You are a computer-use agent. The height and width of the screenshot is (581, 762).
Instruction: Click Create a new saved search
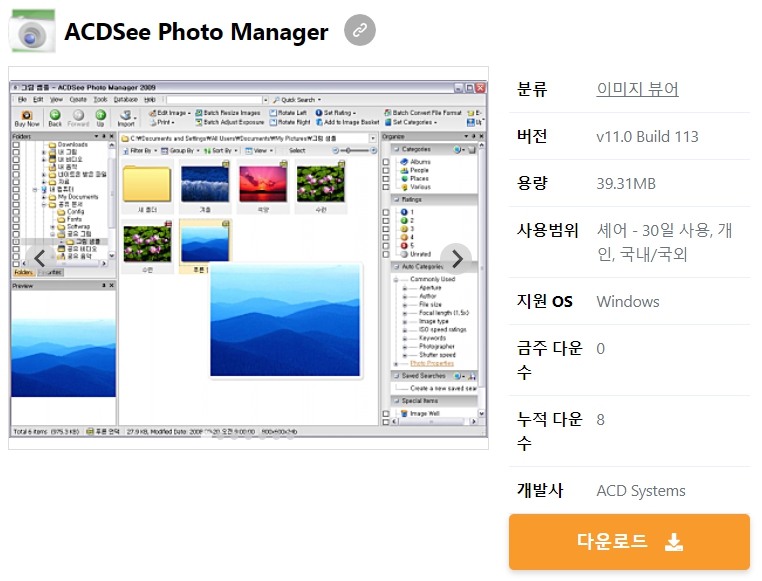443,389
